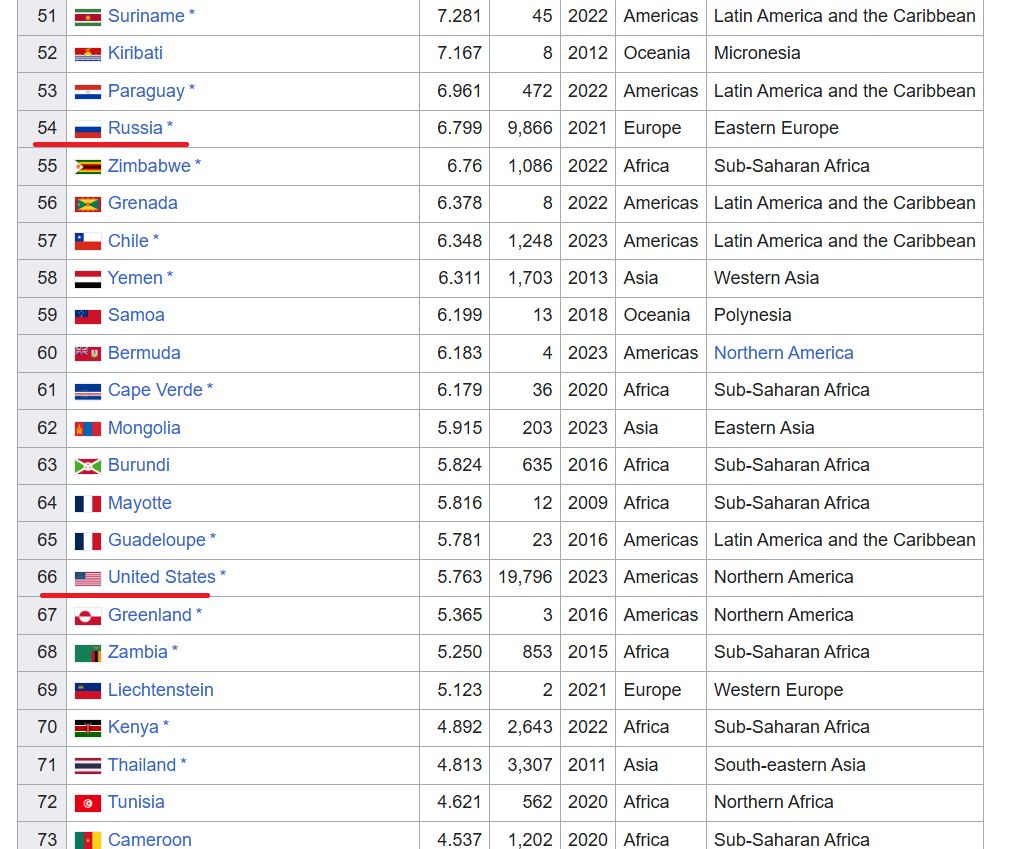This screenshot has height=849, width=1013.
Task: Open the Mongolia link
Action: tap(144, 428)
